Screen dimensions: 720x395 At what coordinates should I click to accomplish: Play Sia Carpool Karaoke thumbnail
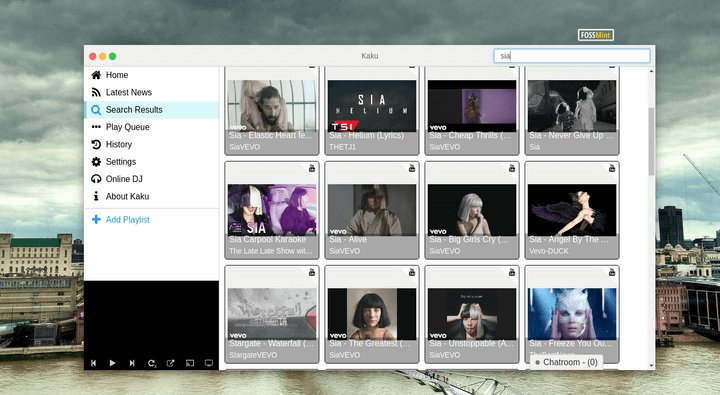click(272, 210)
